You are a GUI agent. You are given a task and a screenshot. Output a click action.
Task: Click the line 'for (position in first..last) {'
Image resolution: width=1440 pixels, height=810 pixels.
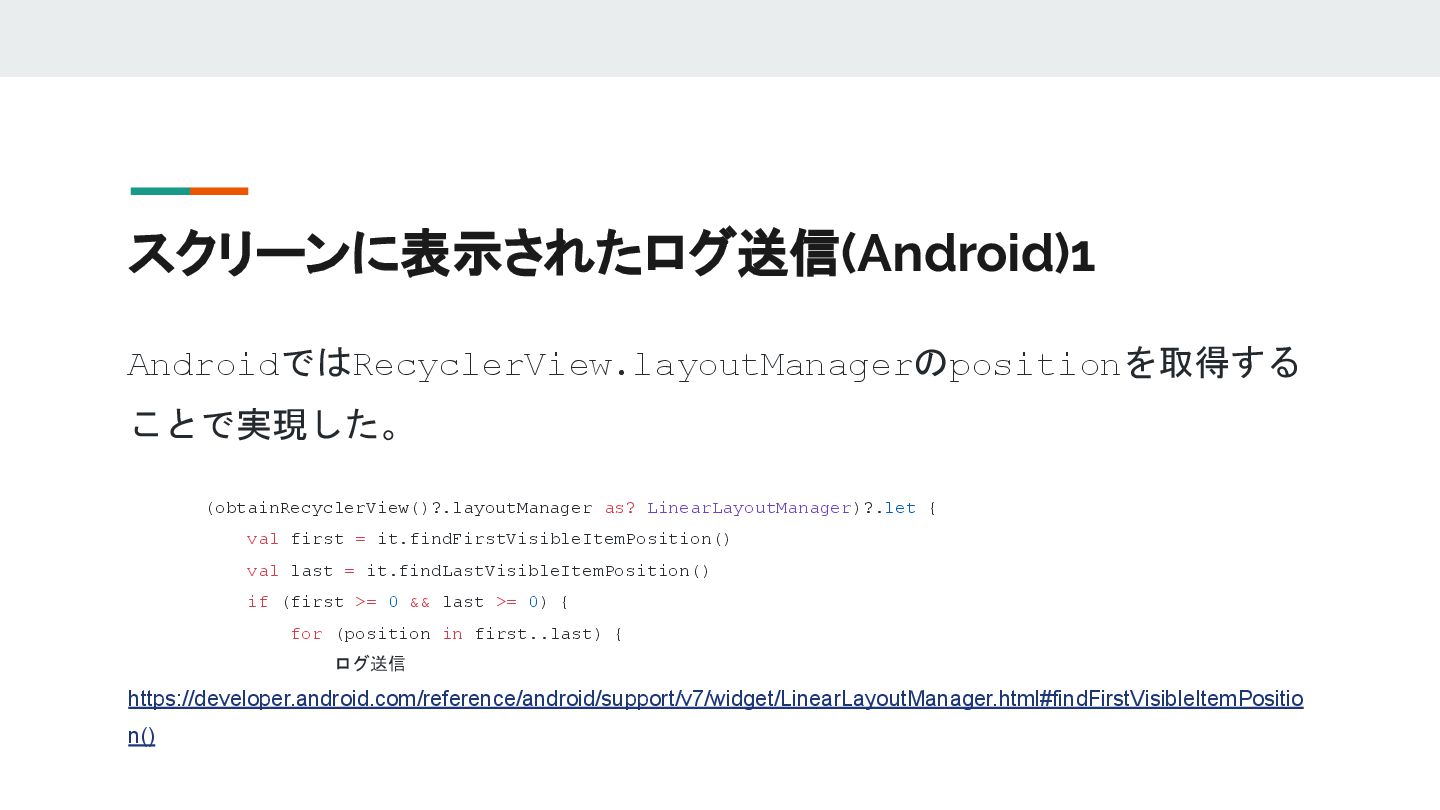(456, 634)
